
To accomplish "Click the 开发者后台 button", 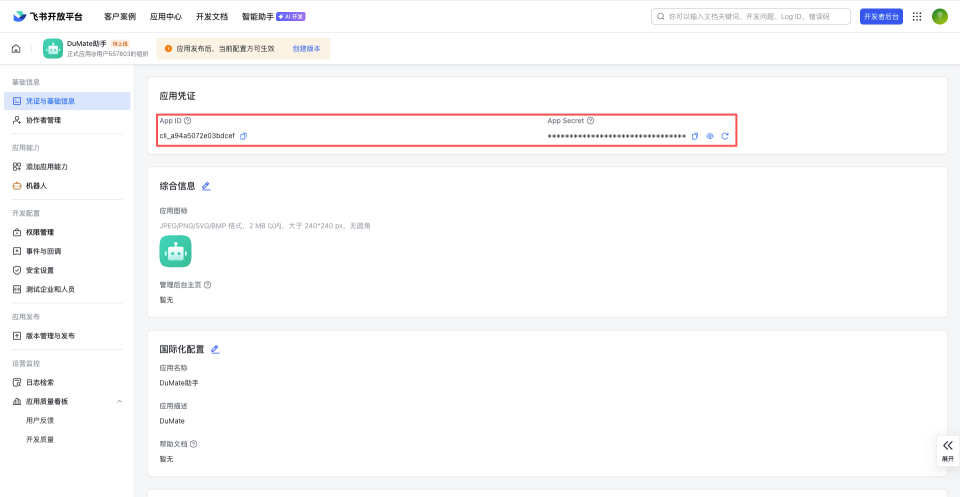I will pos(881,16).
